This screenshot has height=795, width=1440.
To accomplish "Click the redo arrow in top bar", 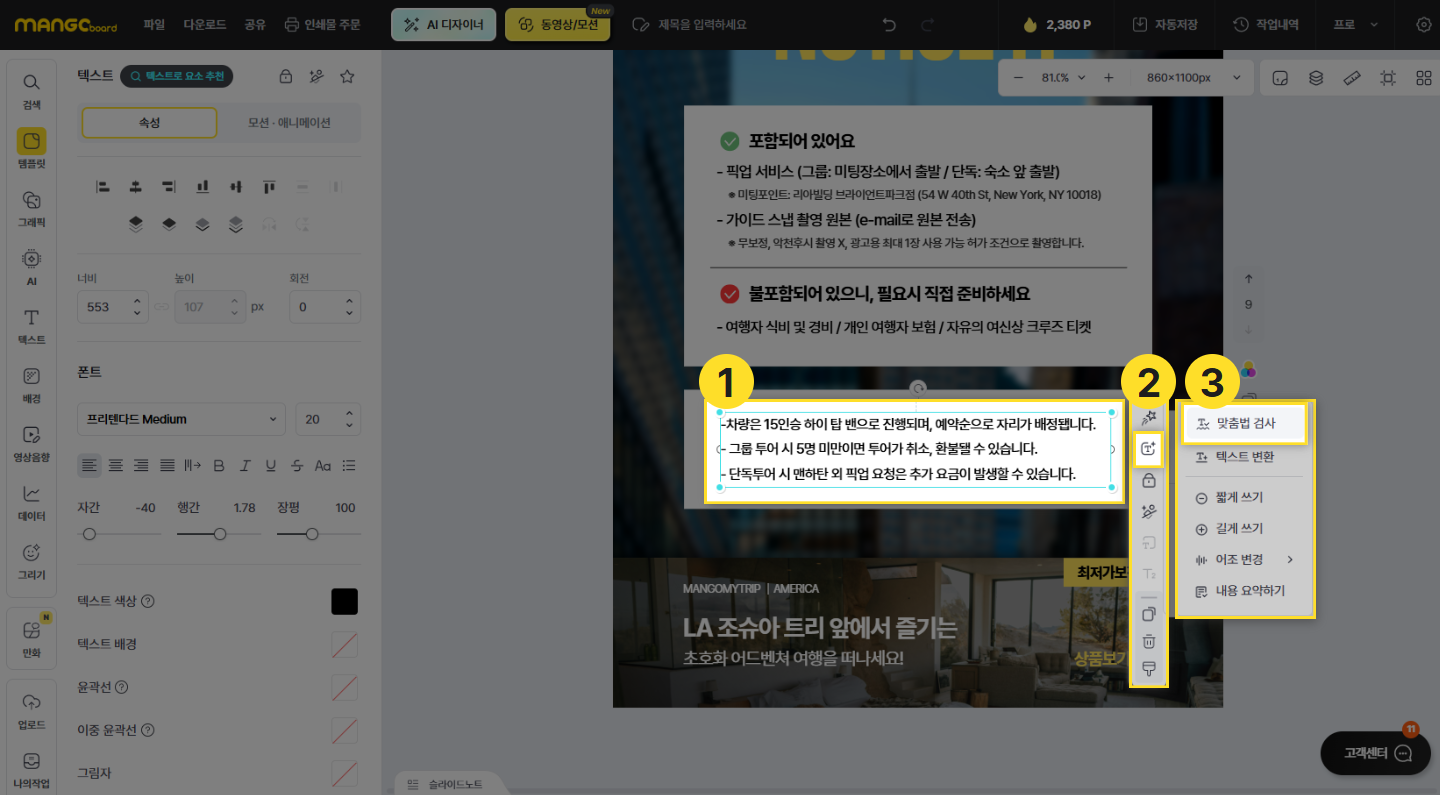I will (x=927, y=24).
